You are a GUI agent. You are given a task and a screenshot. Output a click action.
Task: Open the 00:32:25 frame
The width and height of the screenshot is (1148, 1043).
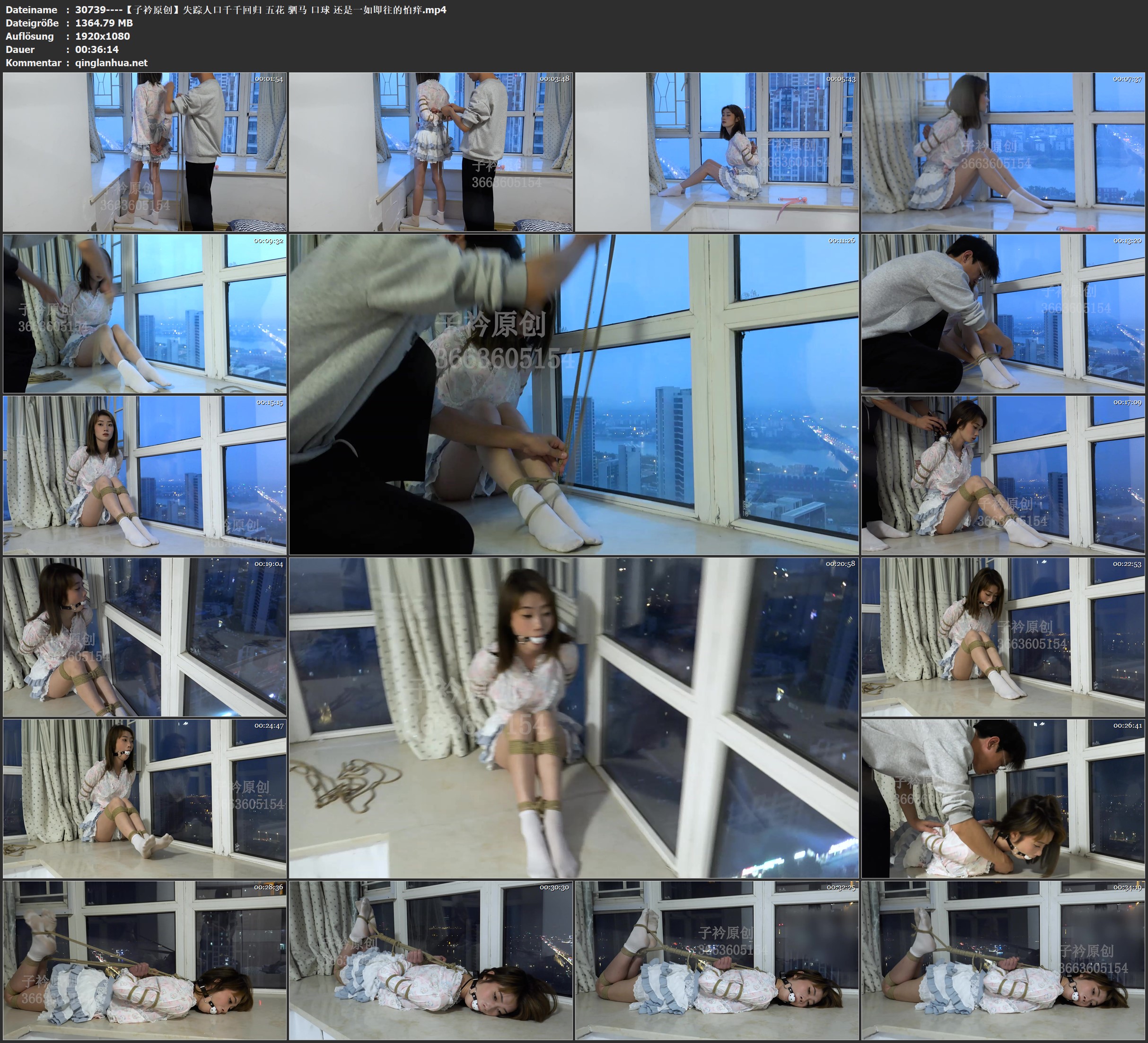click(x=717, y=960)
